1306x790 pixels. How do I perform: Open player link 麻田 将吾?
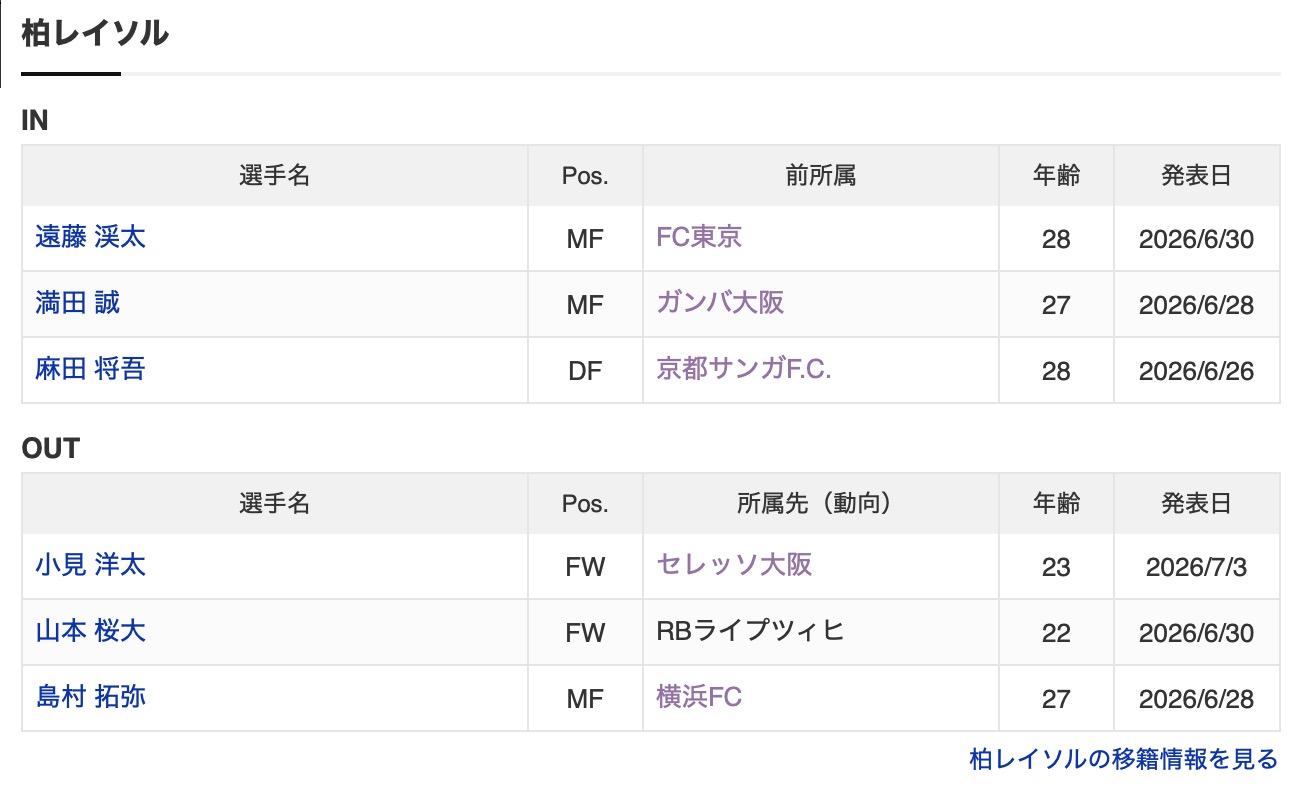(90, 369)
